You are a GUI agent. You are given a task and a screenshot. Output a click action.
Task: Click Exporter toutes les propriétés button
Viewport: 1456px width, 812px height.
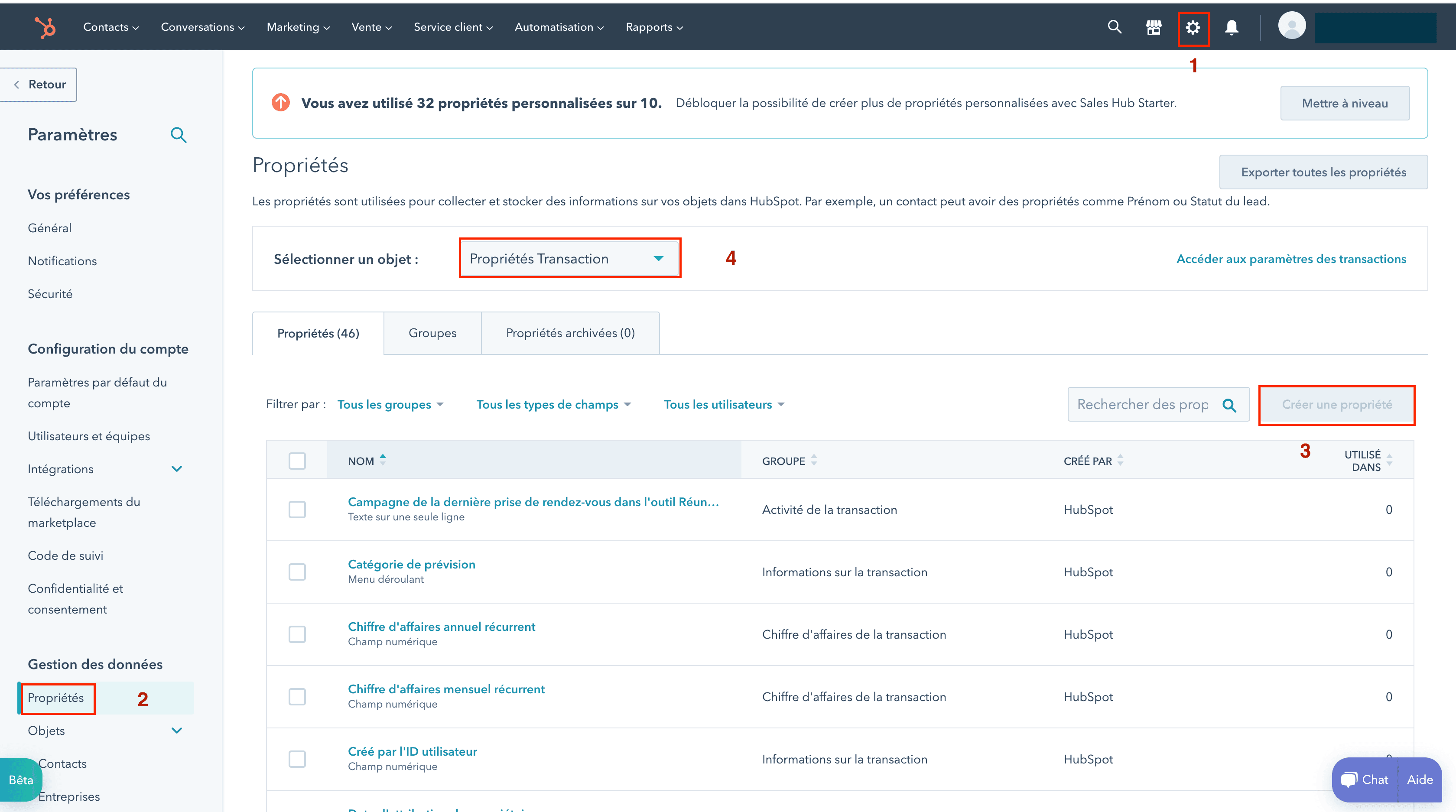click(x=1323, y=172)
